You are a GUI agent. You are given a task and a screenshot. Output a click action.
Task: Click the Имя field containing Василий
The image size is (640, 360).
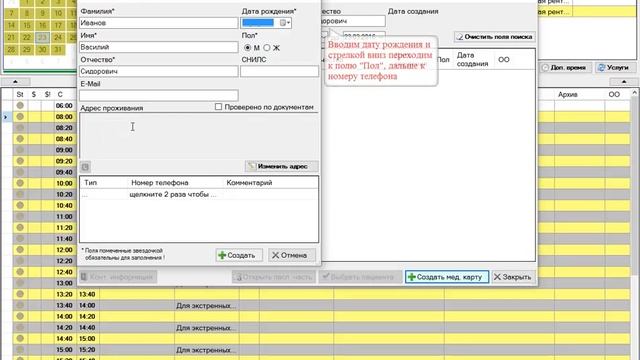pos(158,47)
